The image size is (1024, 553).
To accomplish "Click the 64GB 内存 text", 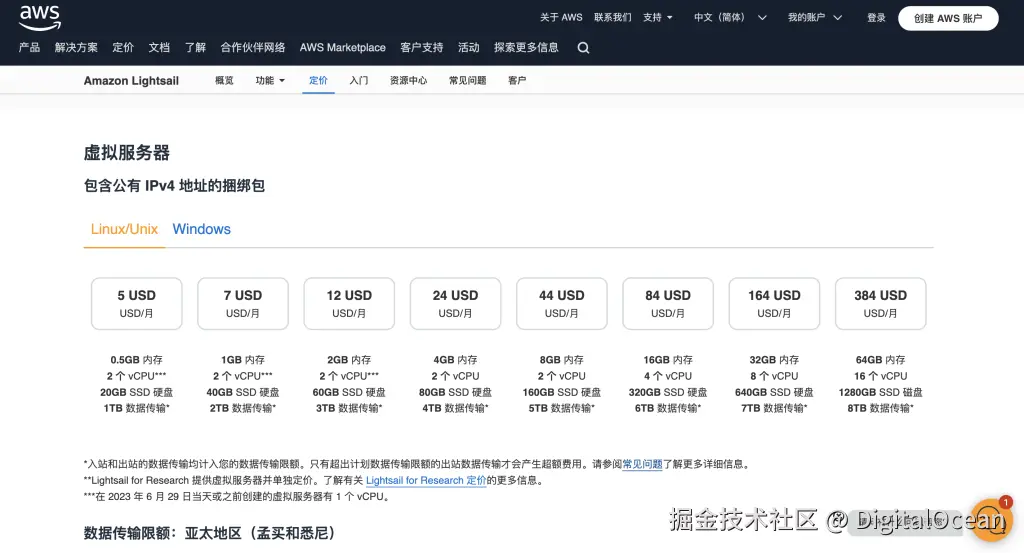I will tap(880, 360).
